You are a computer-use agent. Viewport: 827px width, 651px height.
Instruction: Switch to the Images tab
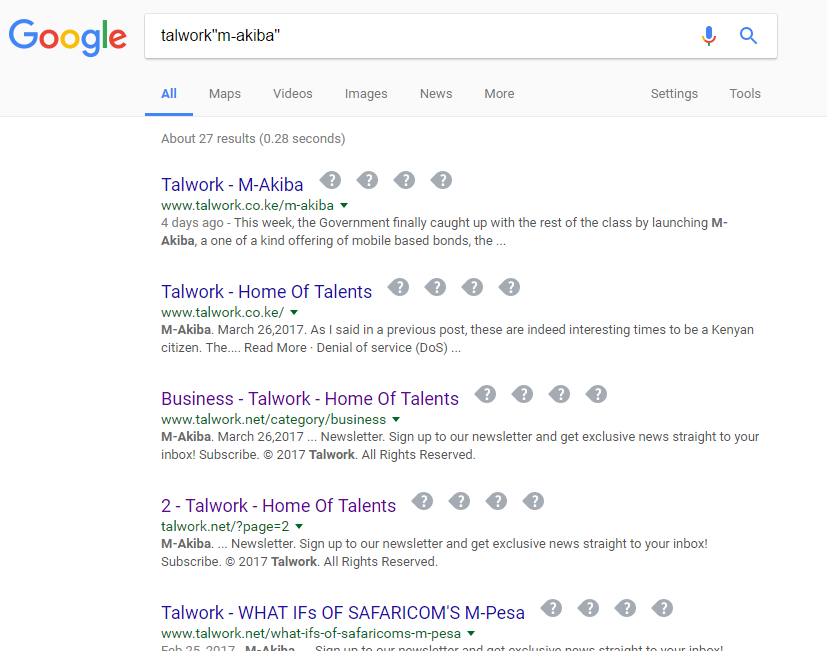[x=366, y=94]
